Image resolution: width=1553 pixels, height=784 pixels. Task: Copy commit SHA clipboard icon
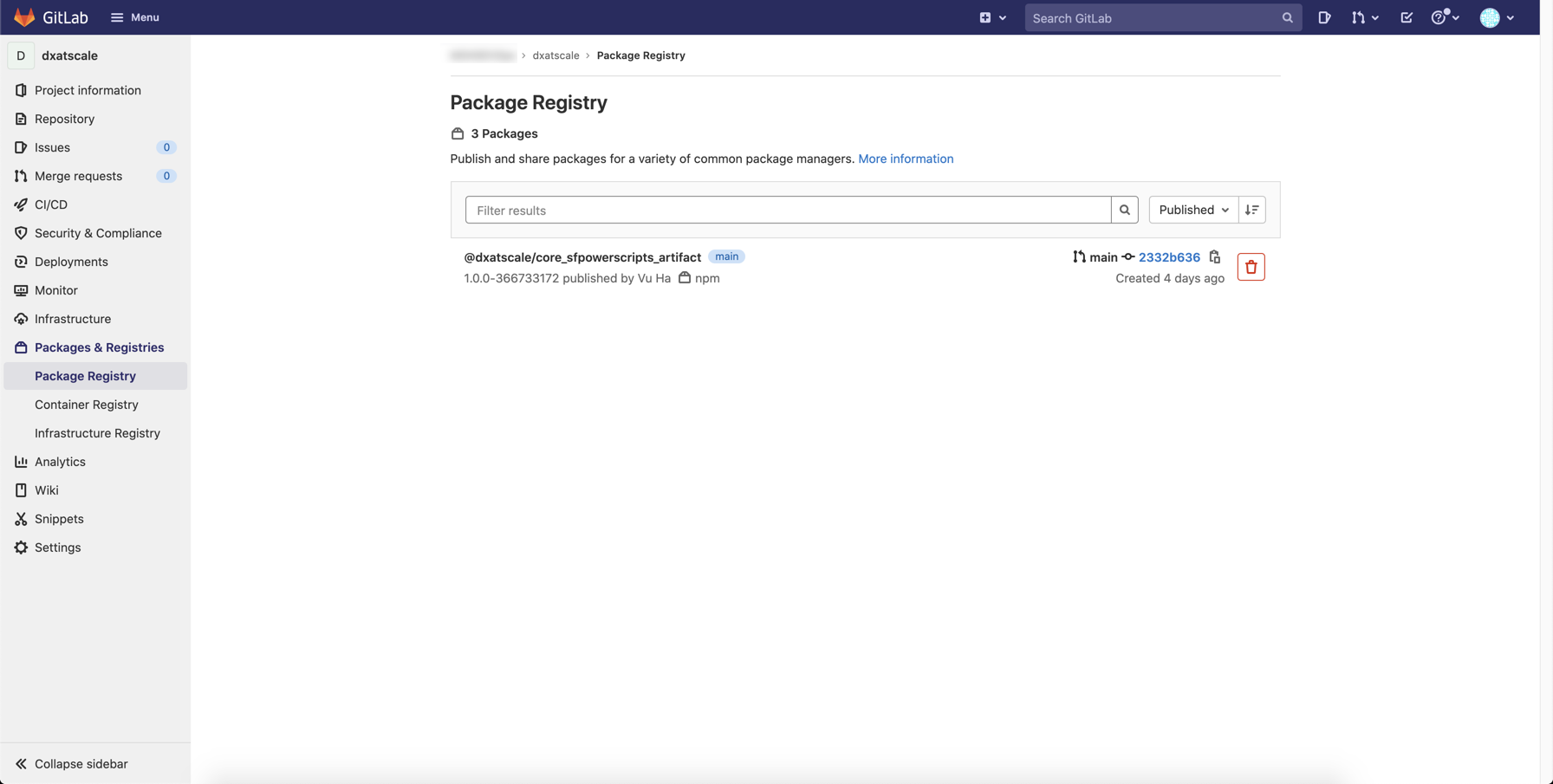click(1215, 257)
